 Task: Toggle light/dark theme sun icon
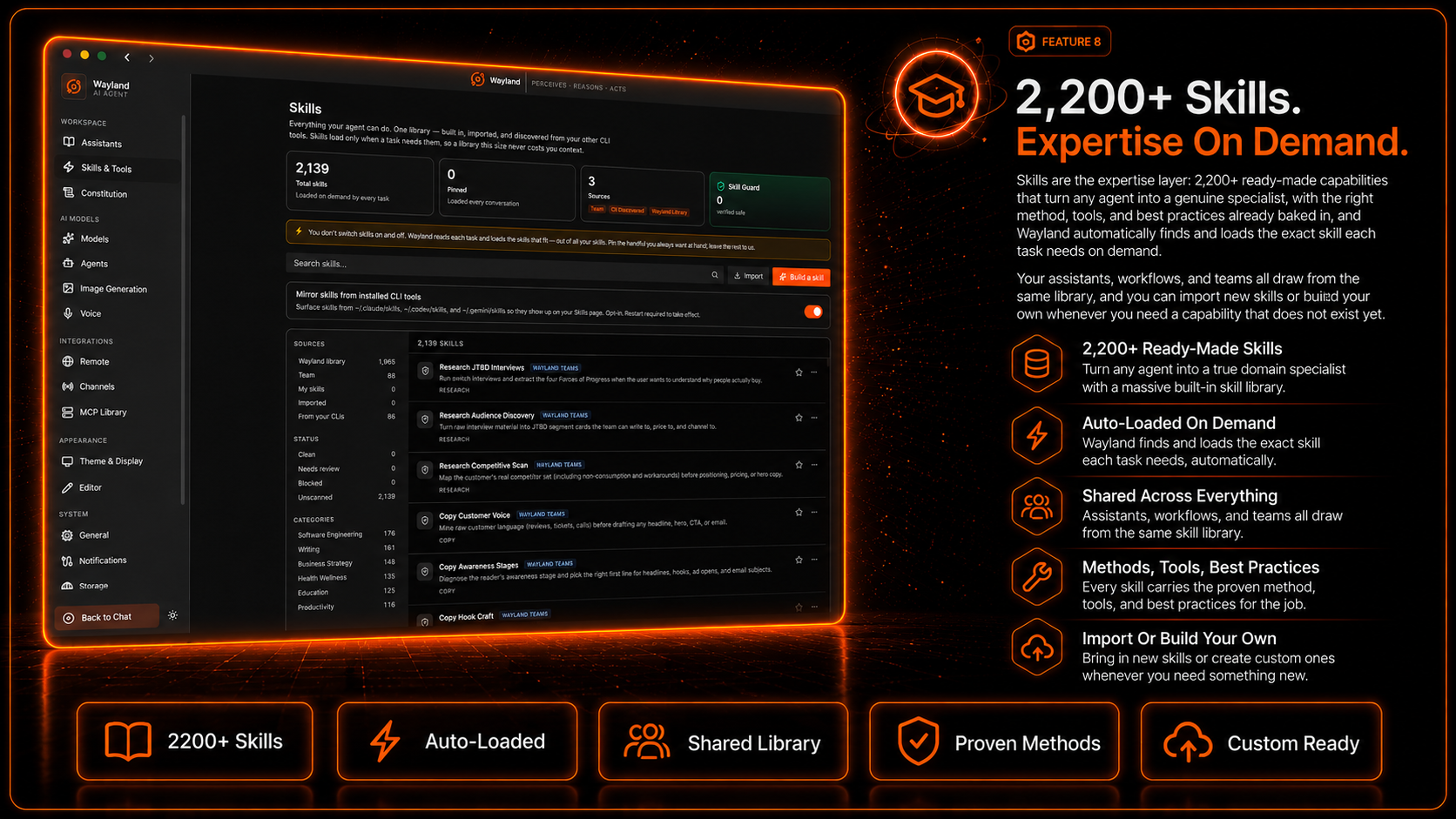coord(173,615)
